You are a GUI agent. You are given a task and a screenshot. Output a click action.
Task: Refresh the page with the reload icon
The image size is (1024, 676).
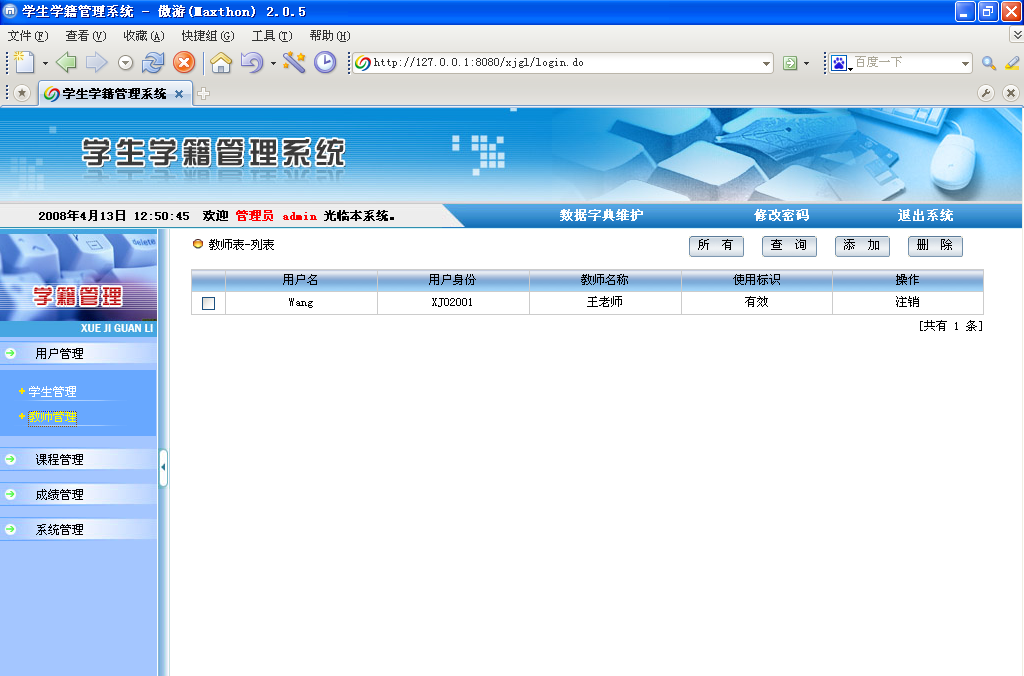tap(152, 62)
